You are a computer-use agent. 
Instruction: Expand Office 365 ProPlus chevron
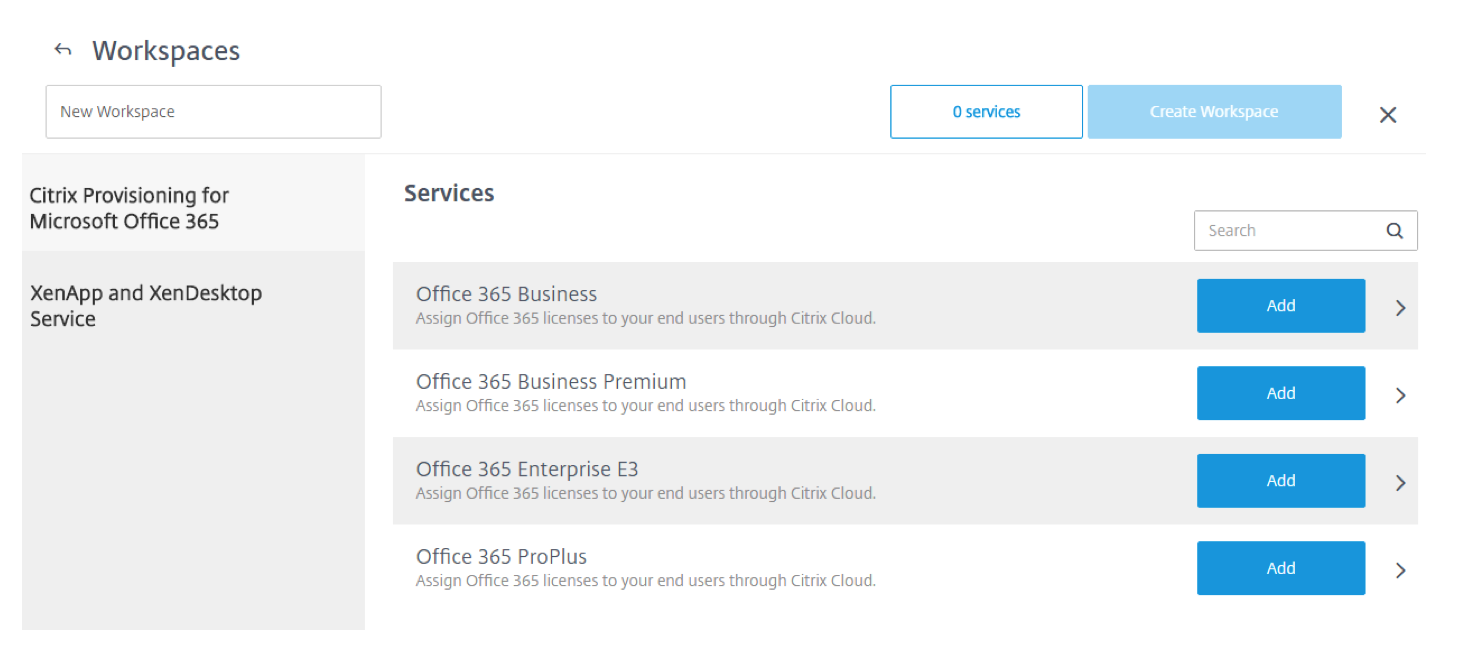(1401, 570)
